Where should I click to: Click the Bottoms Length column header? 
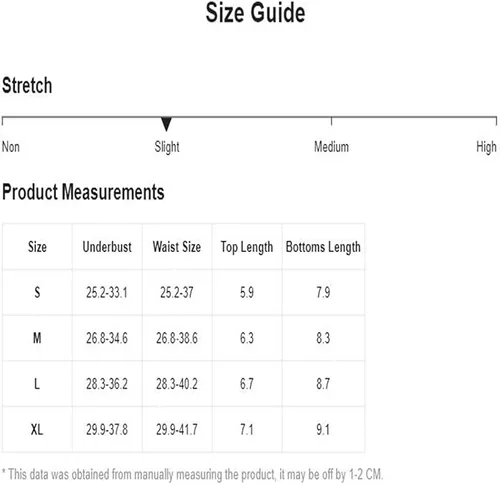click(323, 247)
